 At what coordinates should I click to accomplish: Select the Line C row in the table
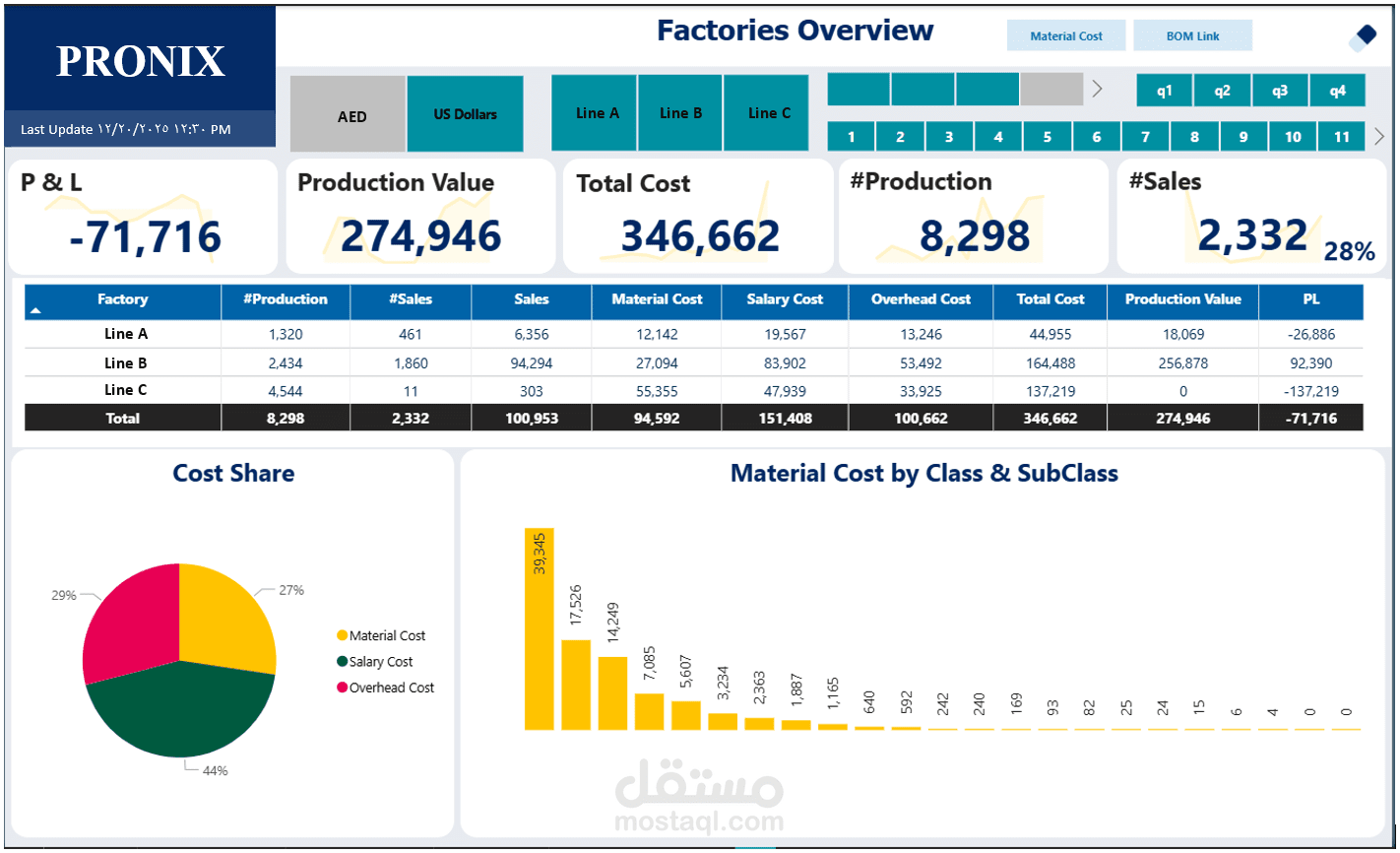(122, 390)
